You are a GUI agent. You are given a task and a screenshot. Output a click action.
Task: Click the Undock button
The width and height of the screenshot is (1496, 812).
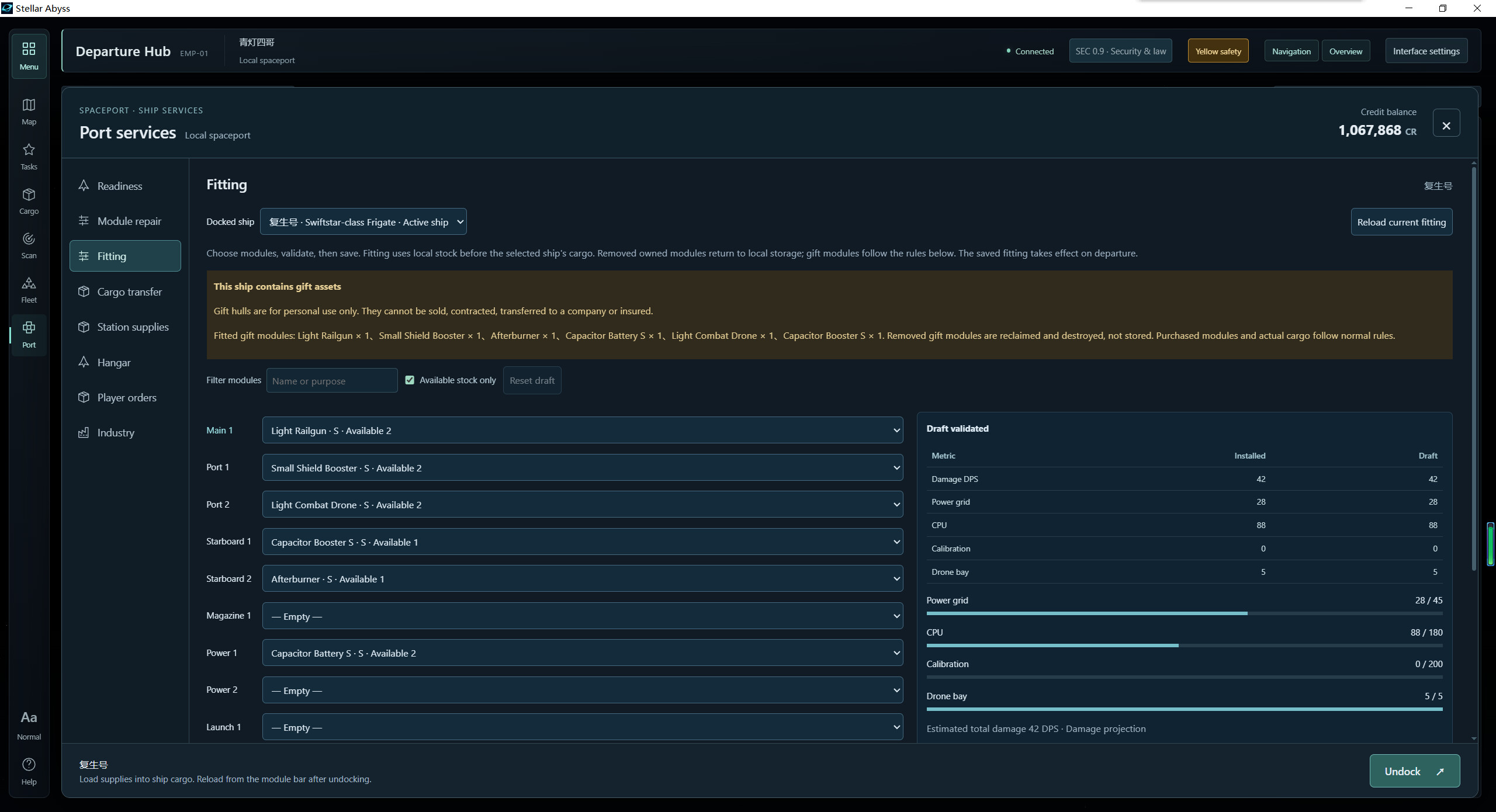coord(1414,771)
